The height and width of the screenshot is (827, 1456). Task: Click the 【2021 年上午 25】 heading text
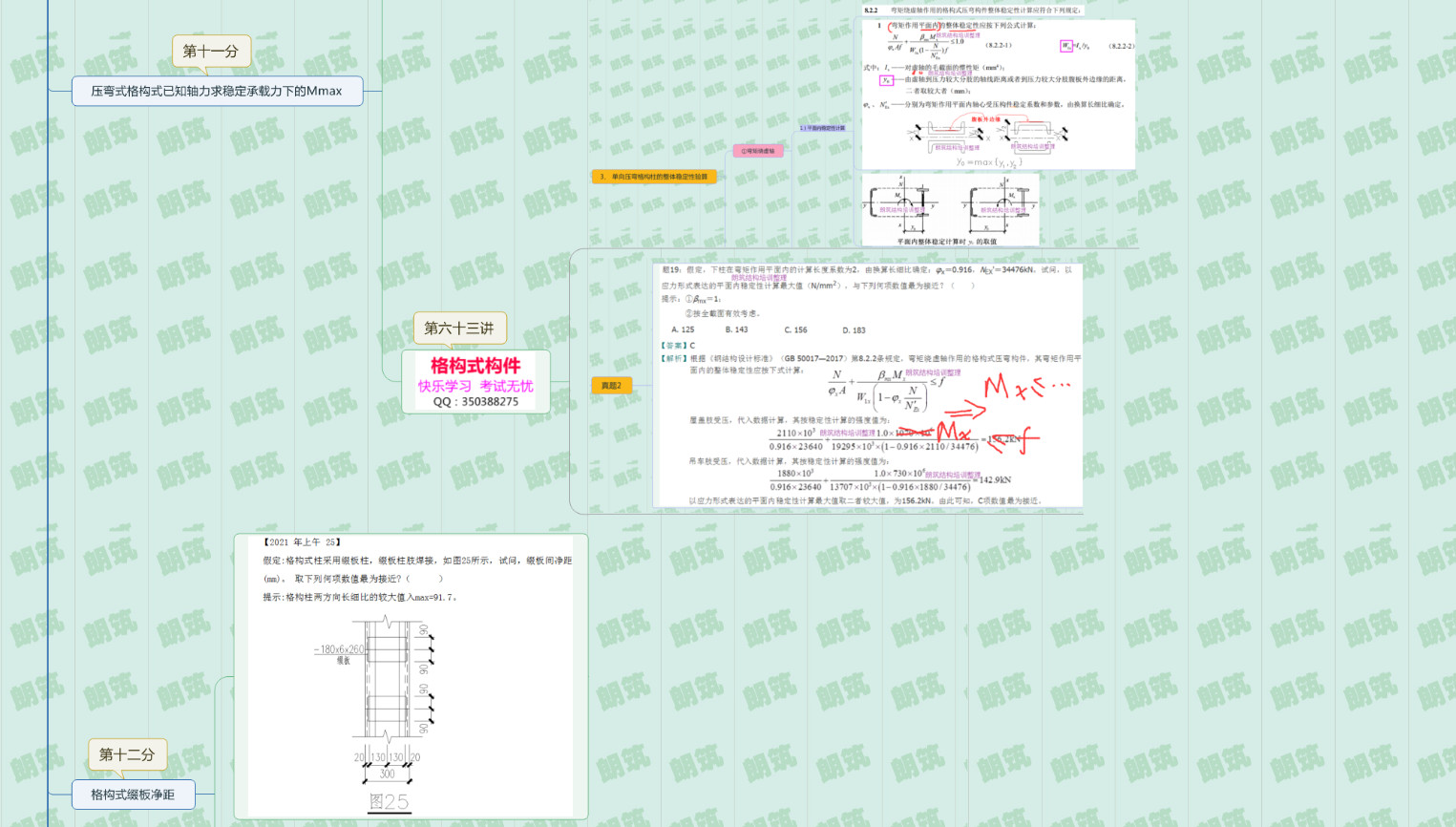pyautogui.click(x=302, y=542)
